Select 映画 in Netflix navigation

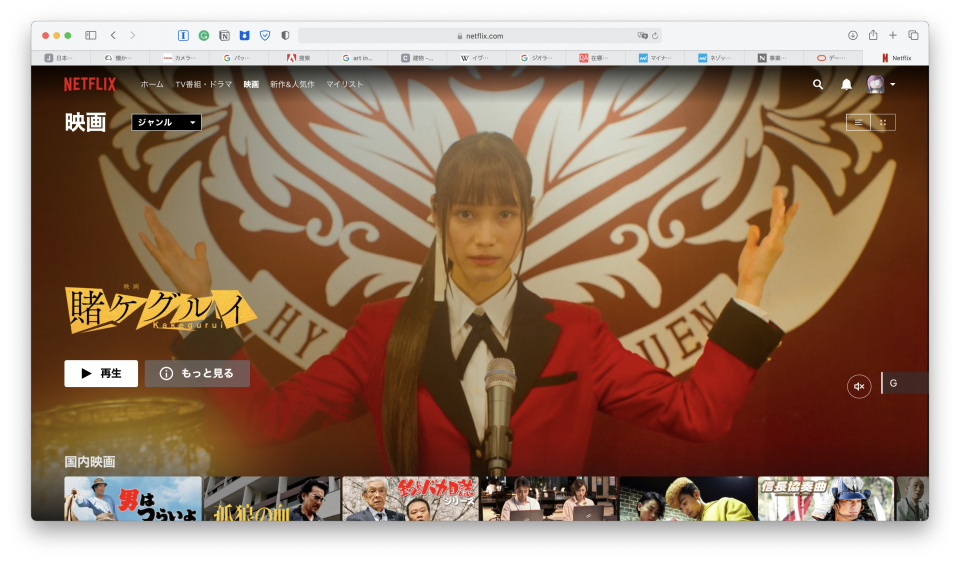(251, 84)
